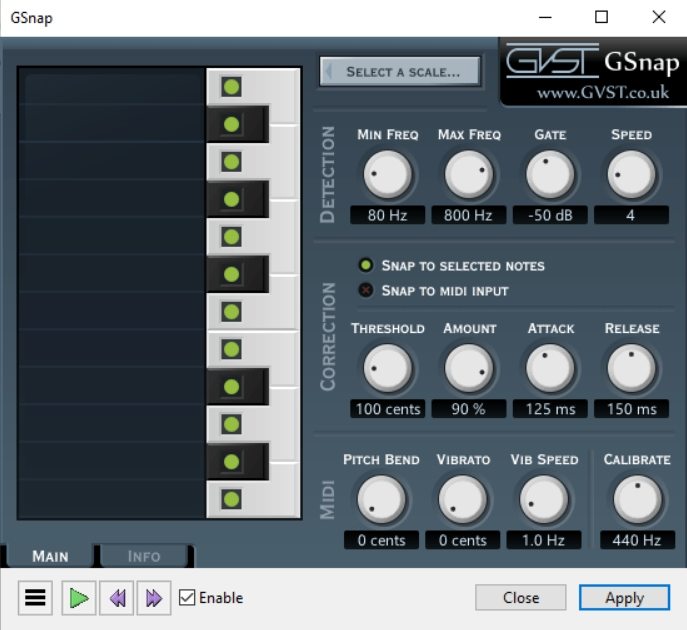Screen dimensions: 687x630
Task: Click the -50 dB gate value
Action: (x=550, y=215)
